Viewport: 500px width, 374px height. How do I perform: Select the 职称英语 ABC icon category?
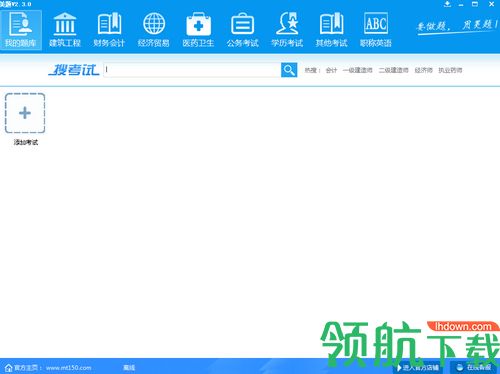376,30
